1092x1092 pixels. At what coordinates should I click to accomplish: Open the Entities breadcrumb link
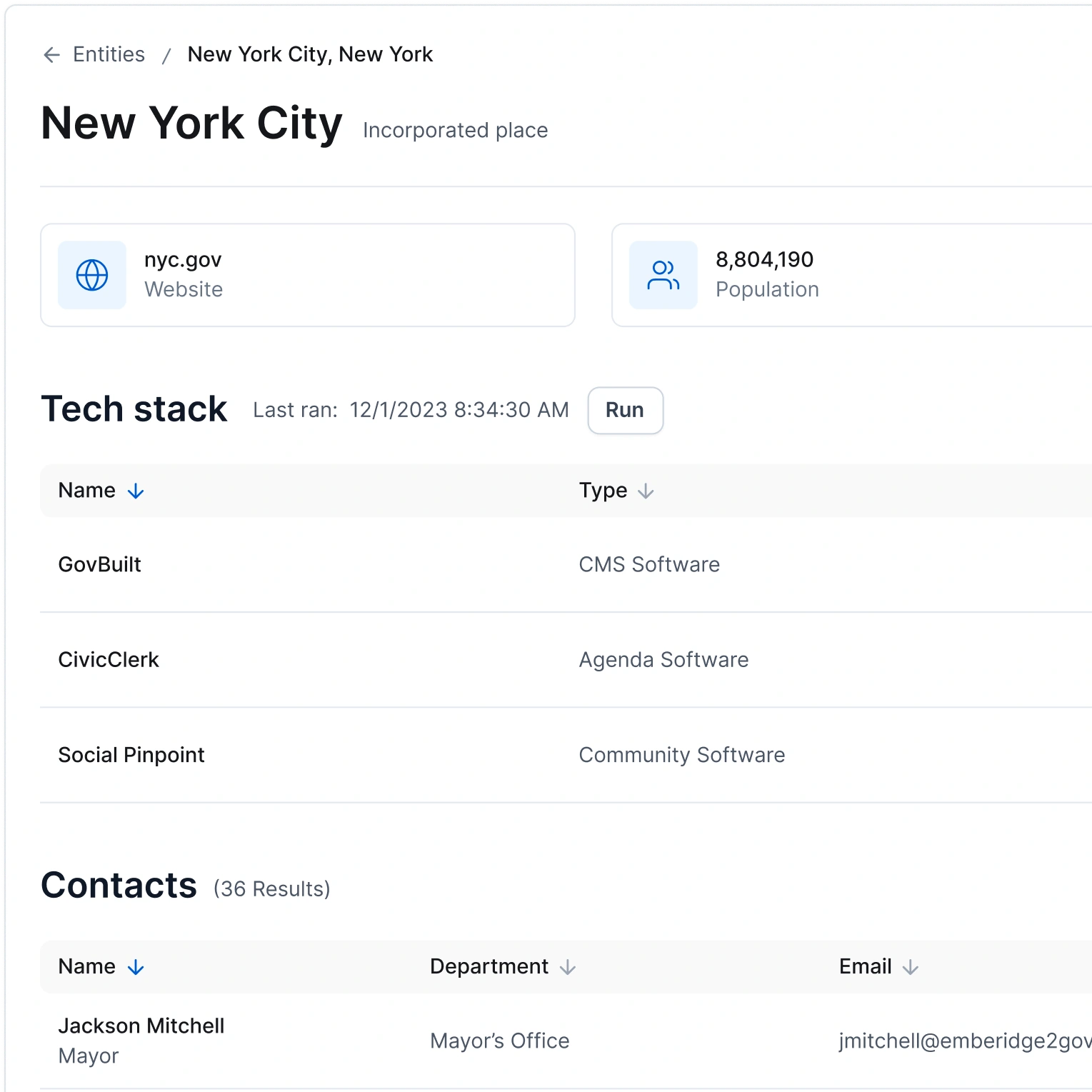[109, 54]
